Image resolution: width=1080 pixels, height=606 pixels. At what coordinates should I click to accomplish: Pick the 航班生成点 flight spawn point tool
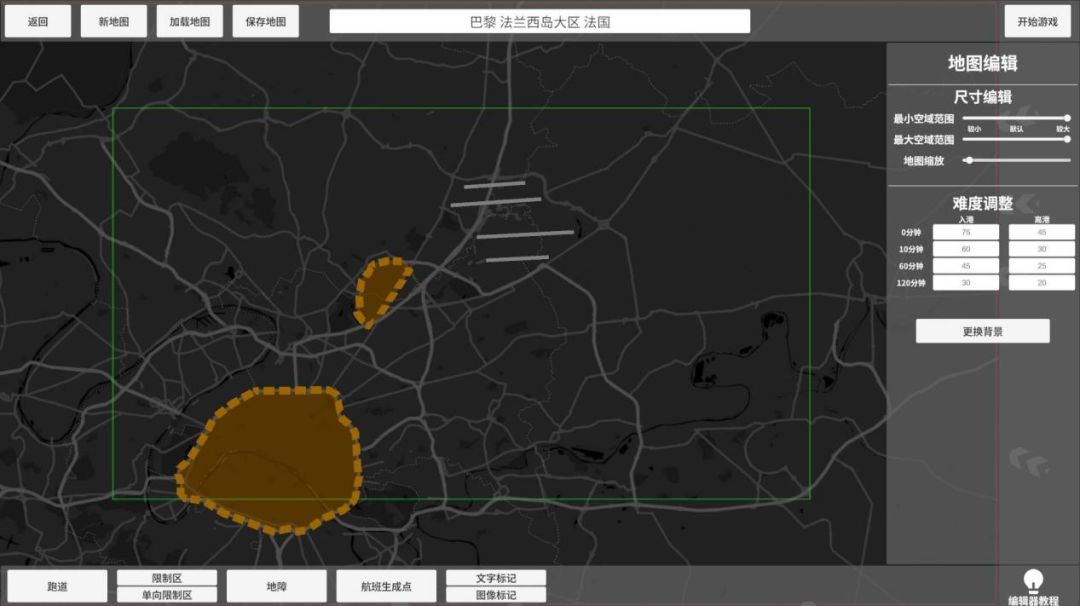click(386, 586)
